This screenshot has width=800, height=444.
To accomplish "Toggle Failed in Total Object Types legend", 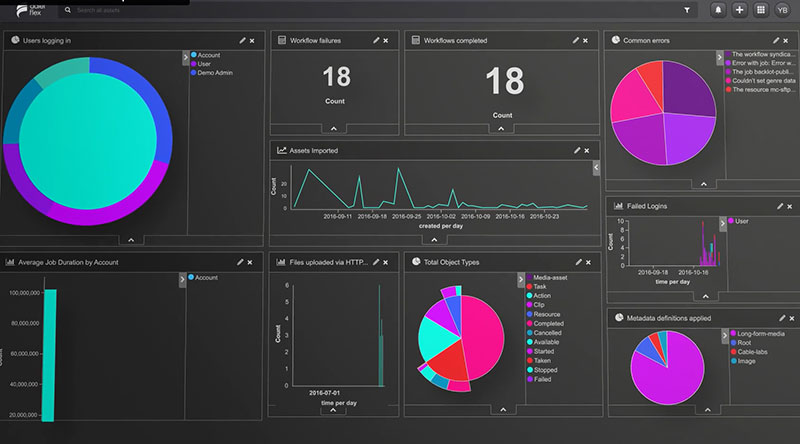I will [539, 379].
